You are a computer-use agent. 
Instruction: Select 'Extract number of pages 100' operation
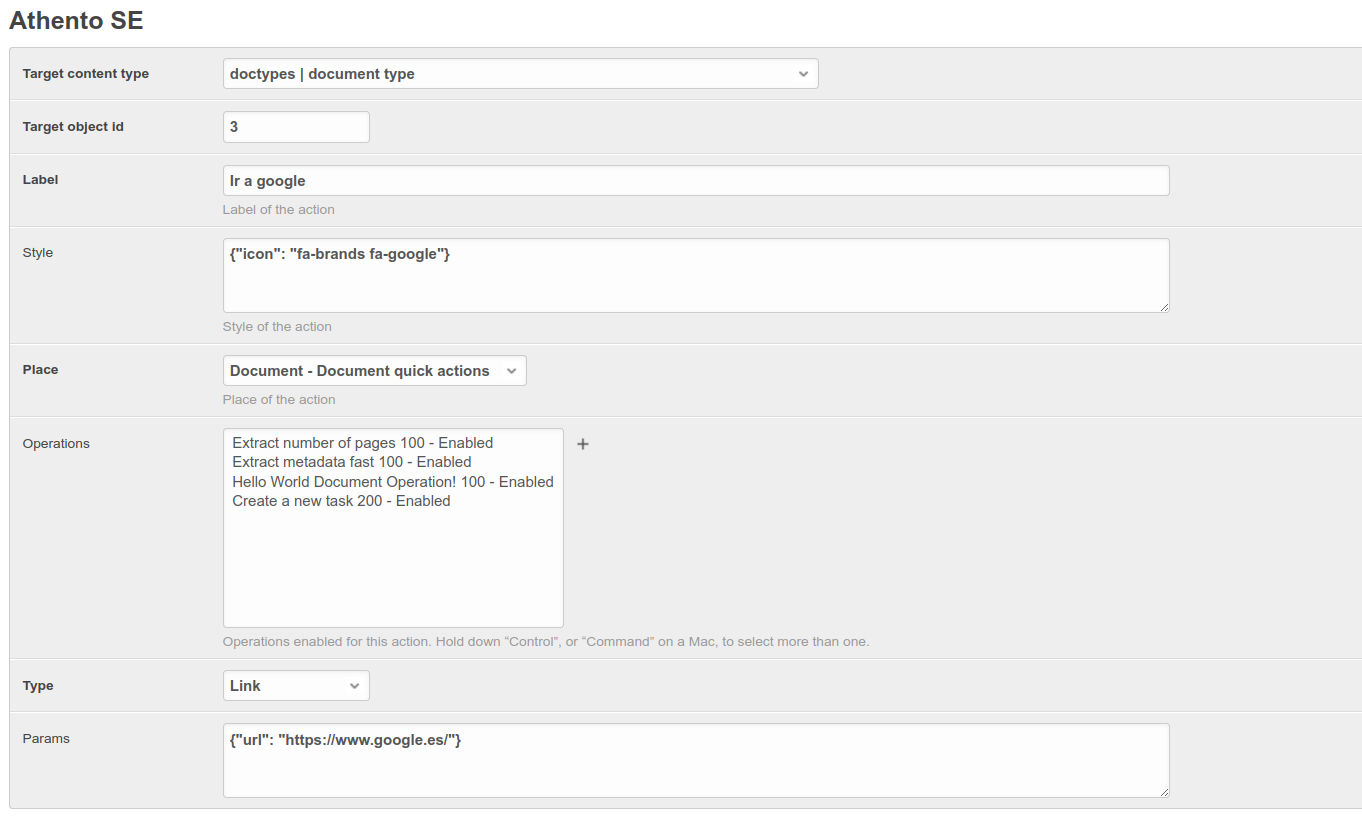362,443
